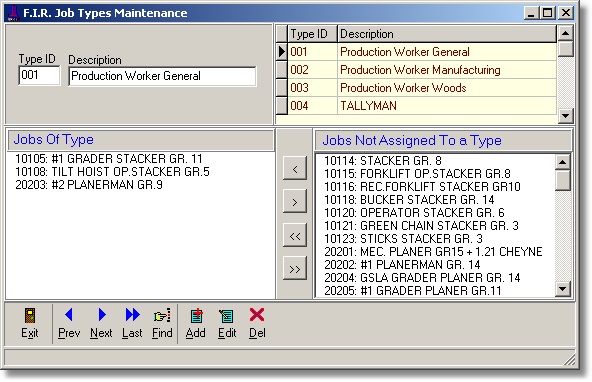Select job 10118: BUCKER STACKER GR. 14
Screen dimensions: 592x382
point(409,200)
